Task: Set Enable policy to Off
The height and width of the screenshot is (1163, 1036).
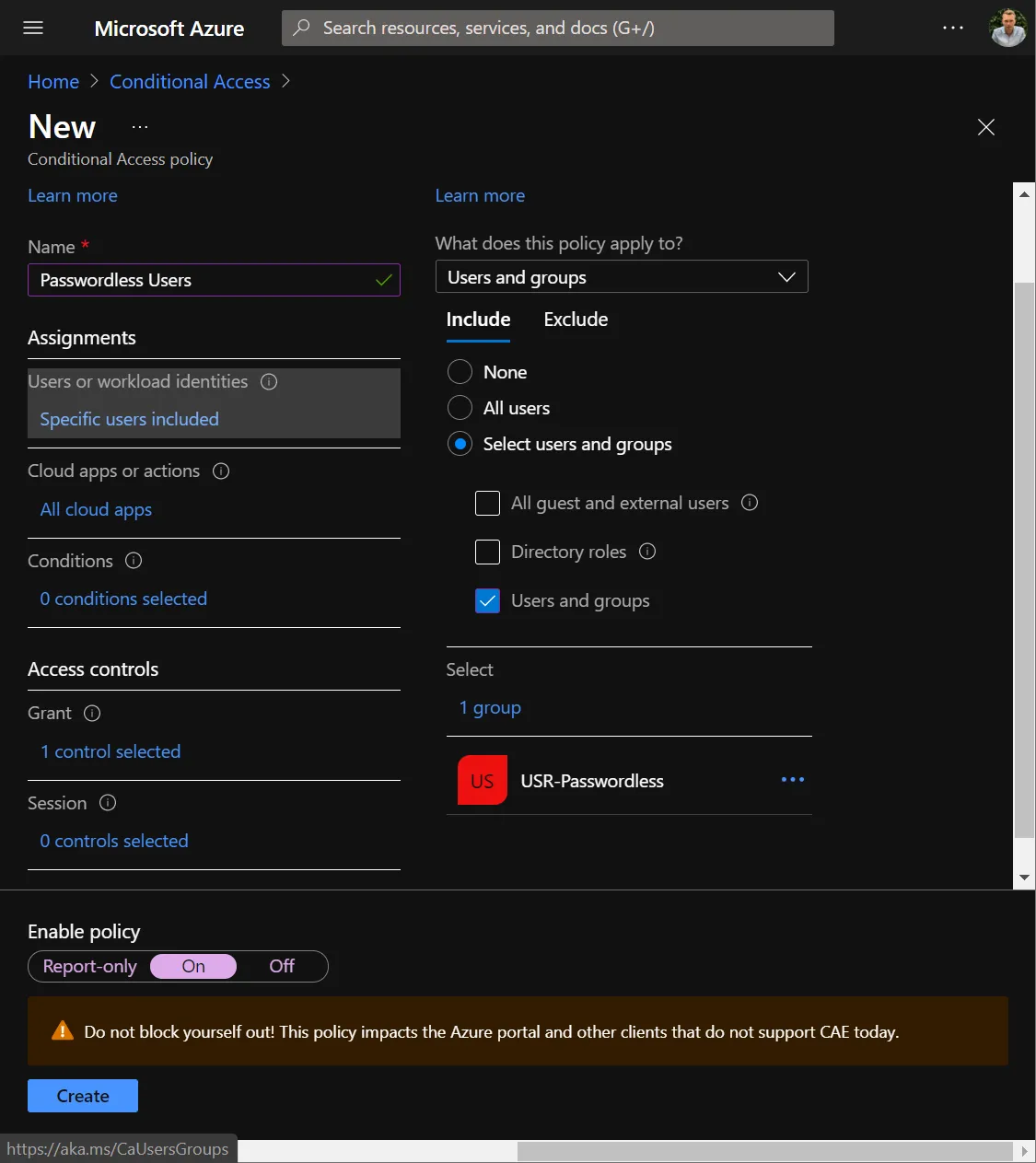Action: tap(282, 966)
